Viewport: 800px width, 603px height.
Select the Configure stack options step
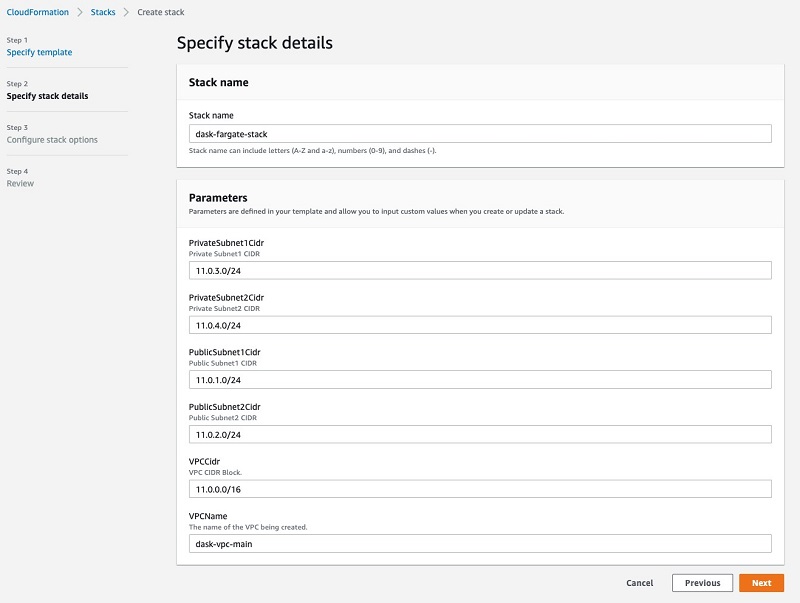click(x=52, y=140)
